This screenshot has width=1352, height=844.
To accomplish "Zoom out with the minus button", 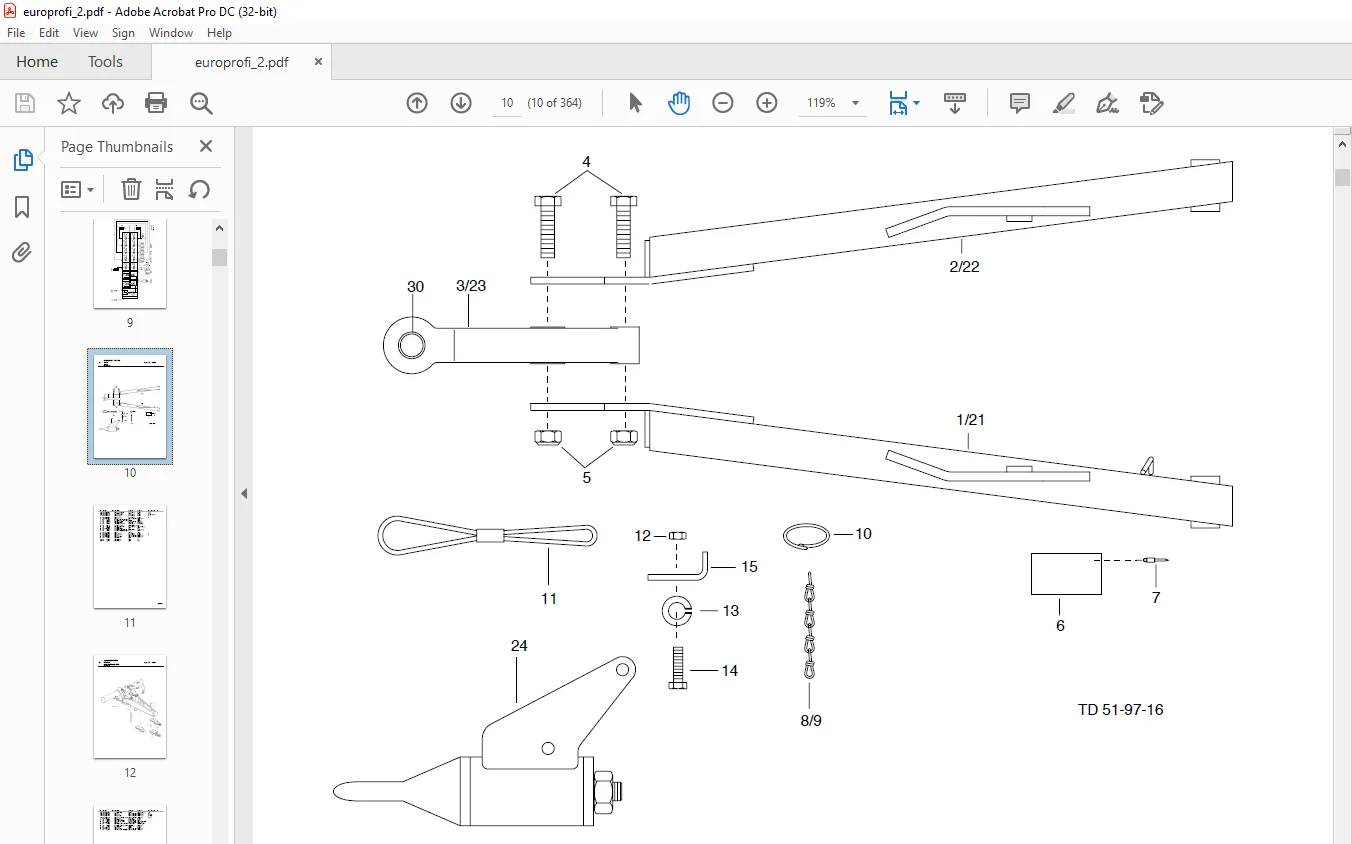I will [723, 103].
